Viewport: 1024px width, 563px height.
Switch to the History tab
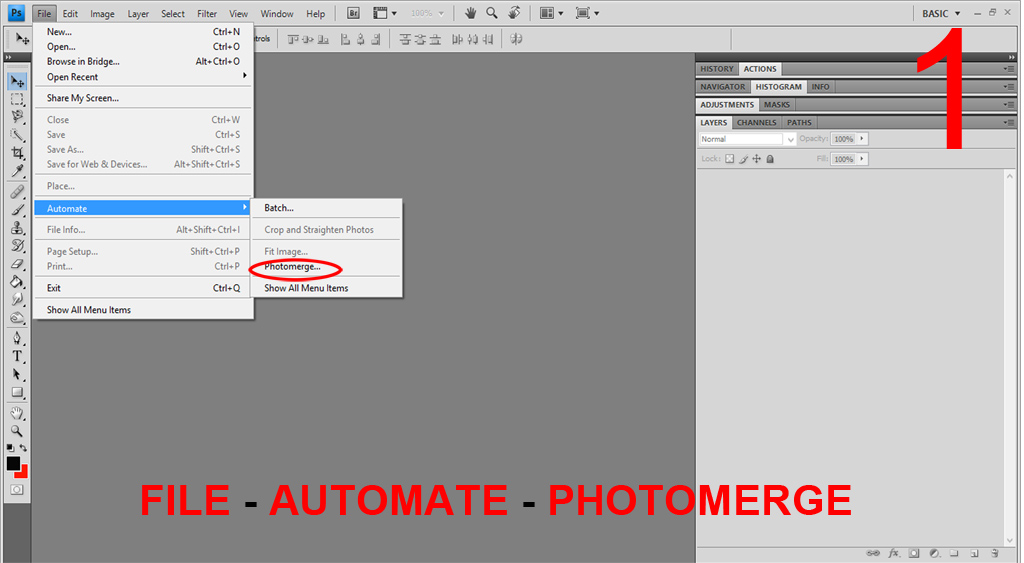click(x=716, y=69)
